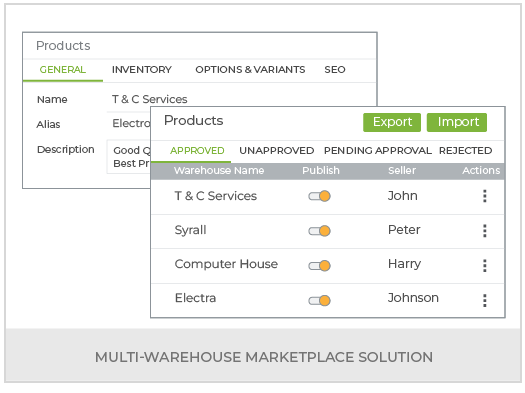
Task: Select the T & C Services warehouse row name
Action: (216, 196)
